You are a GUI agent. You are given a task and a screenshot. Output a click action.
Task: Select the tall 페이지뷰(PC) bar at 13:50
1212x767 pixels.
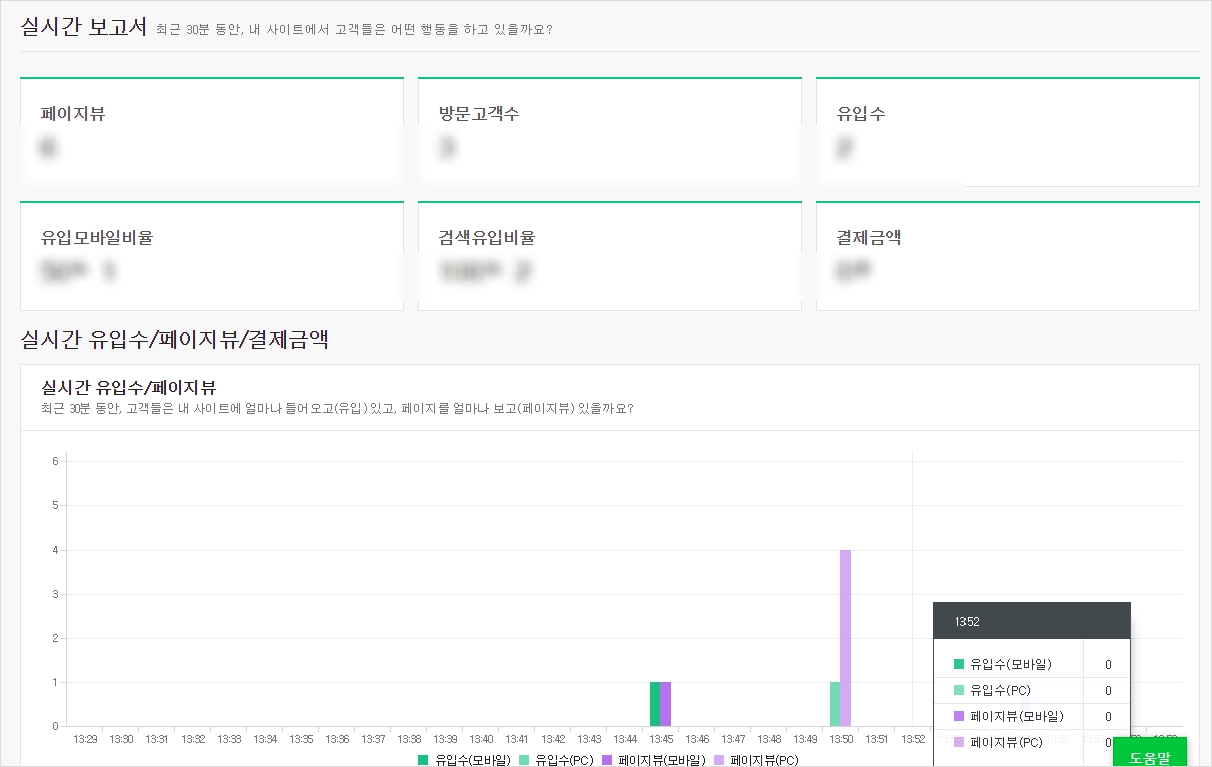[x=845, y=638]
